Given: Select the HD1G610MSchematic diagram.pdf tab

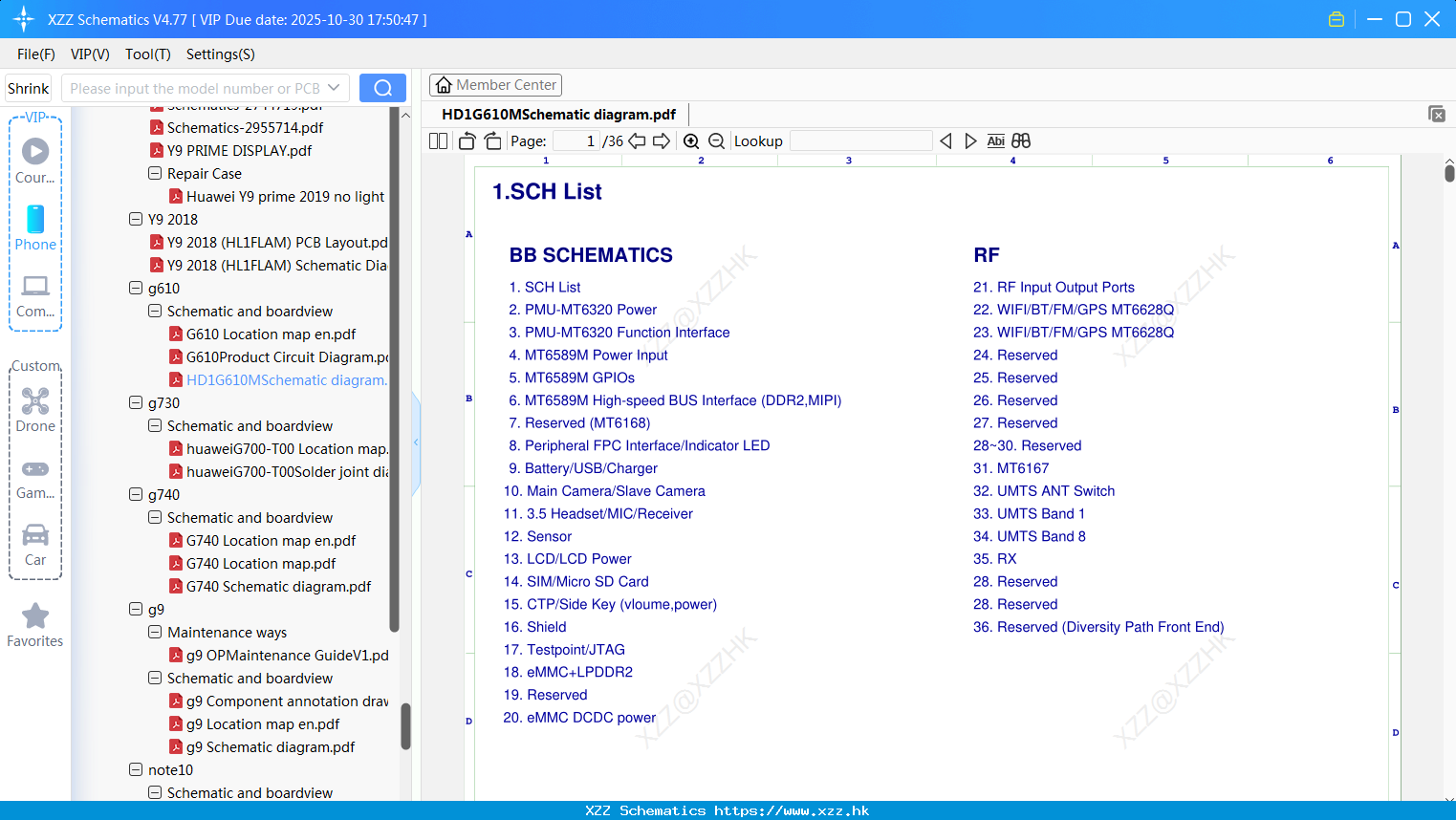Looking at the screenshot, I should tap(559, 115).
